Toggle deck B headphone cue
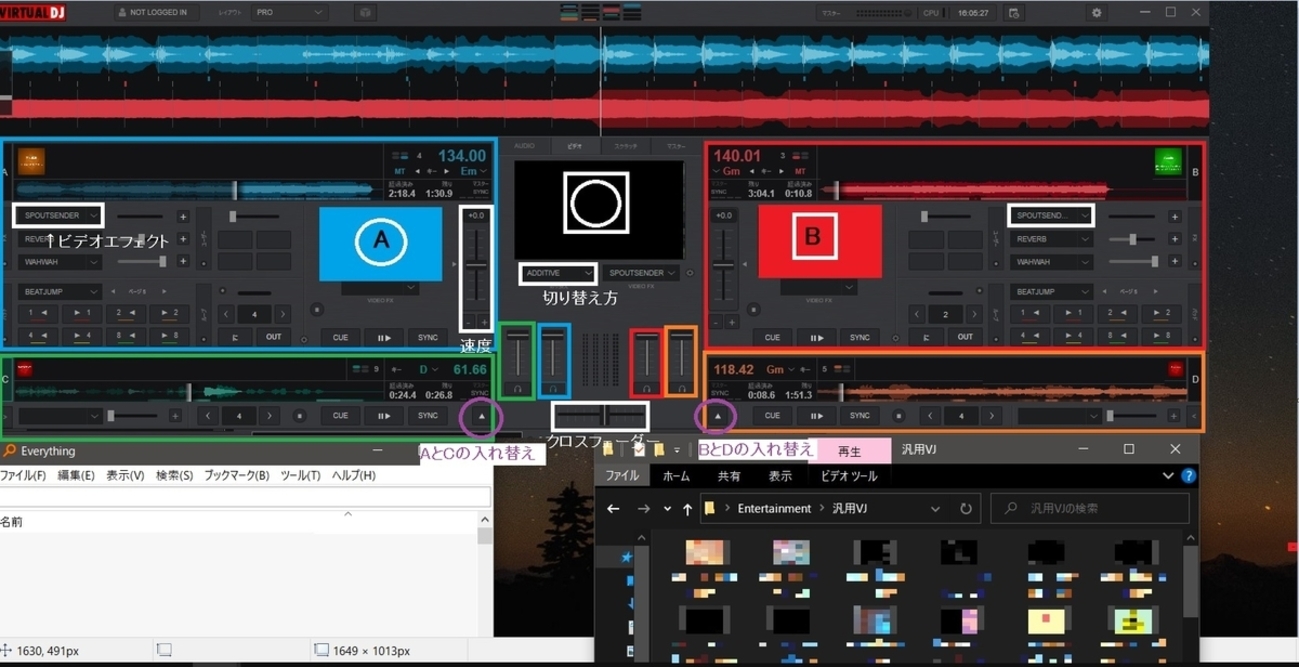 tap(647, 388)
